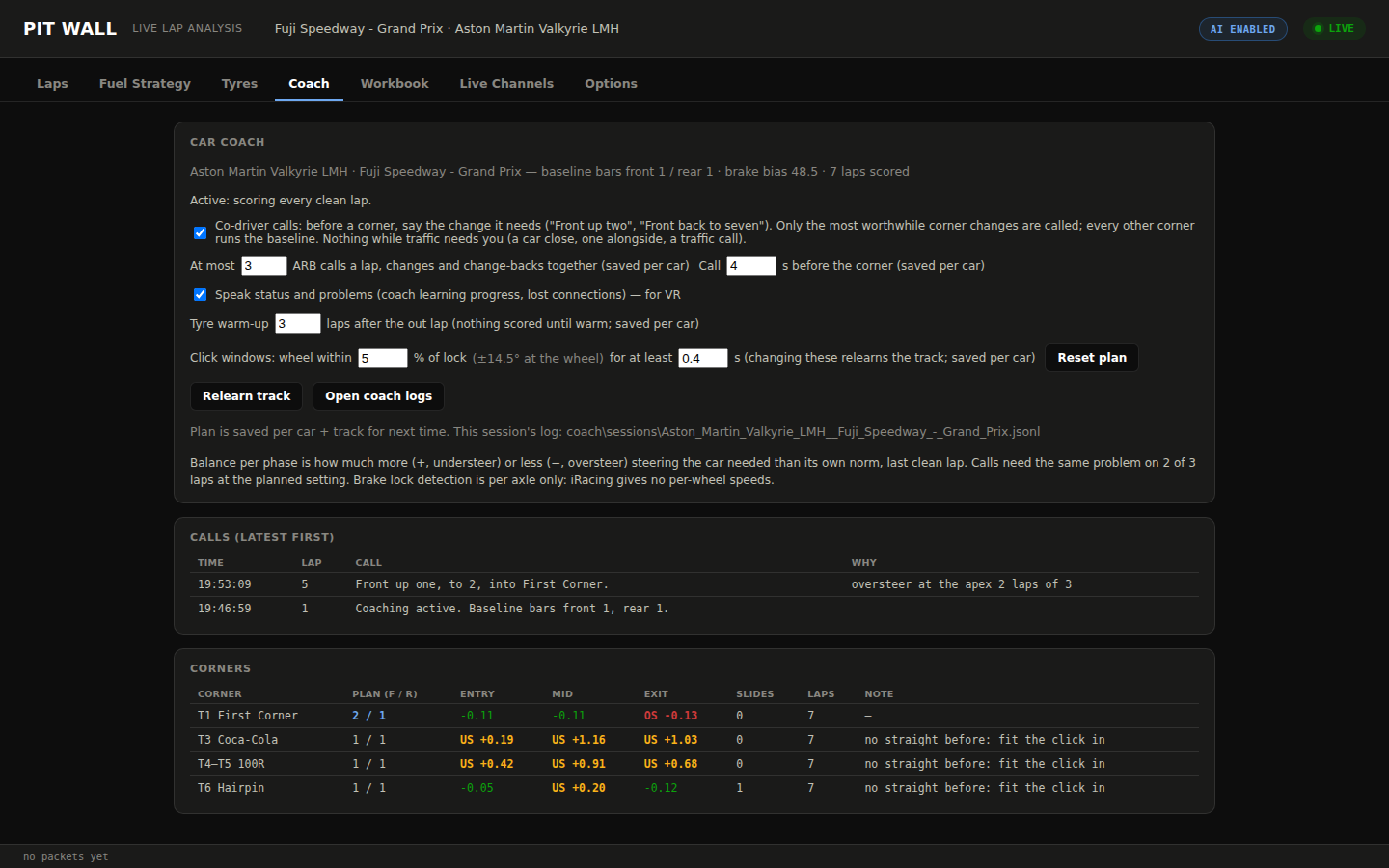Click the session log path text
The height and width of the screenshot is (868, 1389).
803,432
